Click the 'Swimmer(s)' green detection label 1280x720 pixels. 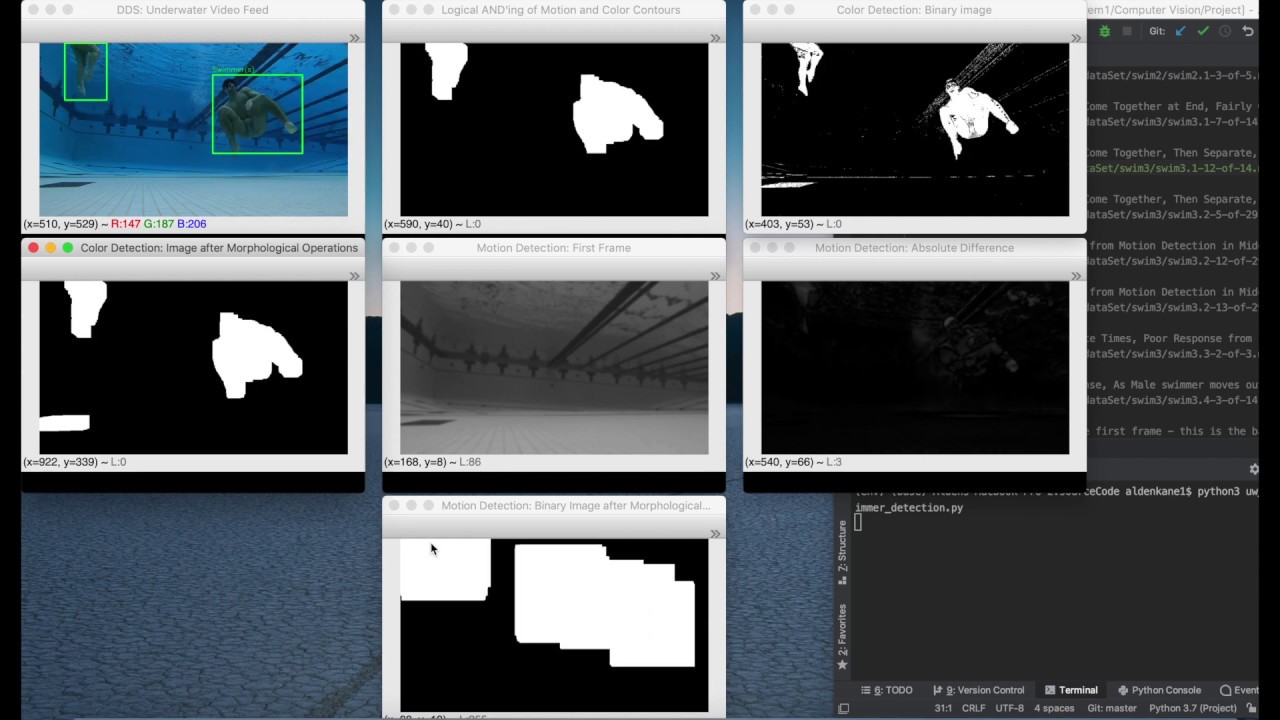click(233, 70)
